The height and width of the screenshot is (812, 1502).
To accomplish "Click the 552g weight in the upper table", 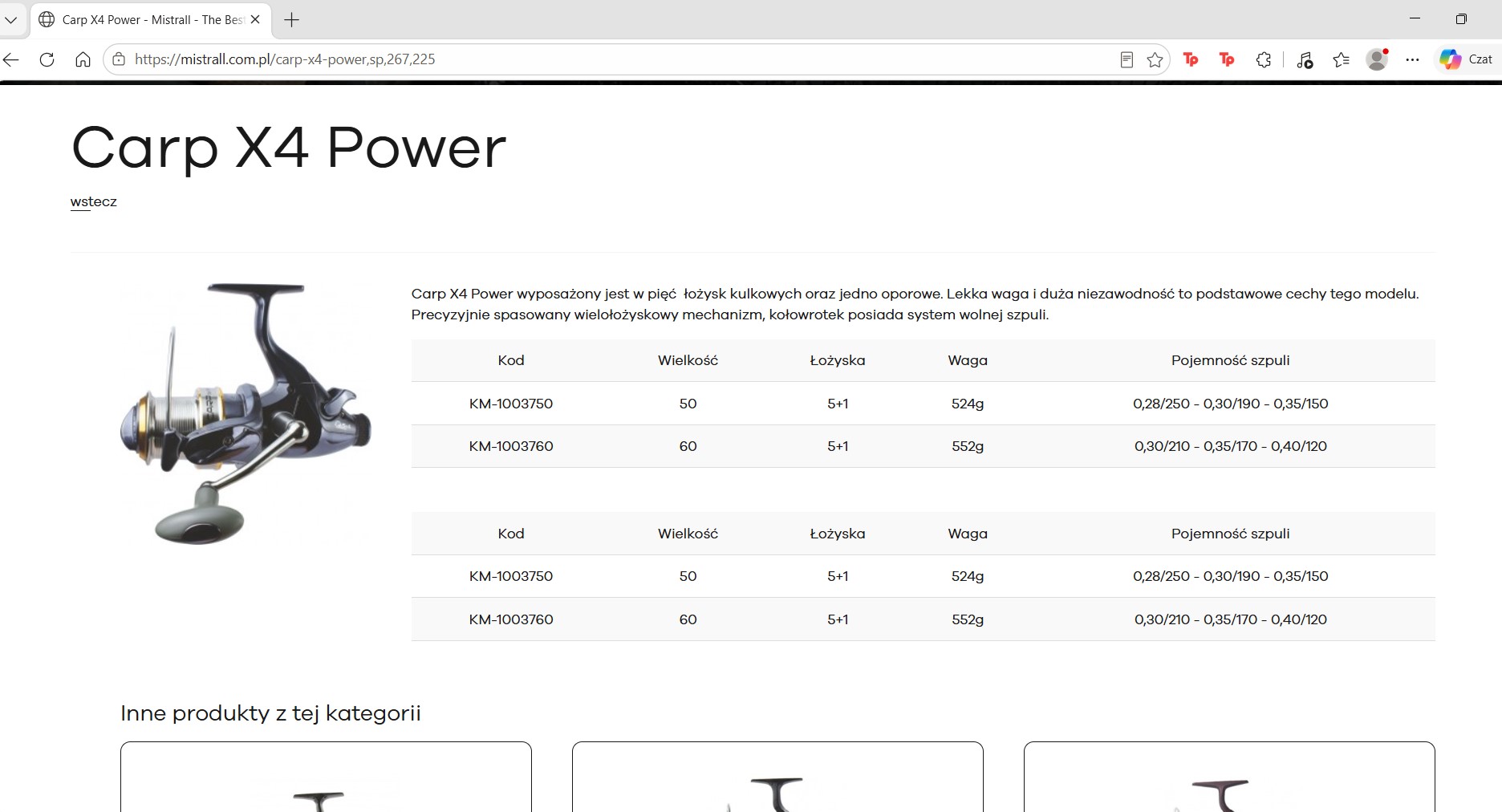I will [968, 446].
